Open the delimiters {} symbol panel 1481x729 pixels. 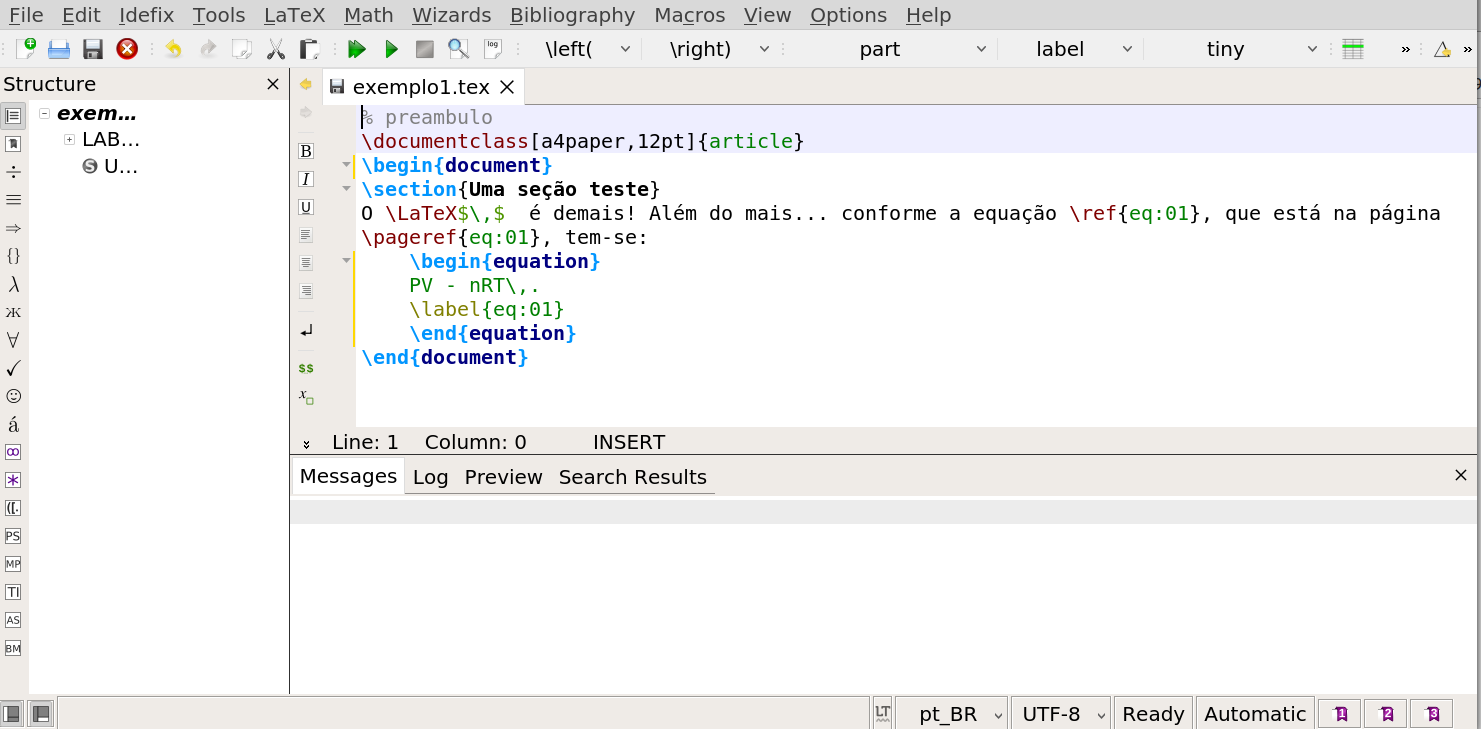point(13,256)
